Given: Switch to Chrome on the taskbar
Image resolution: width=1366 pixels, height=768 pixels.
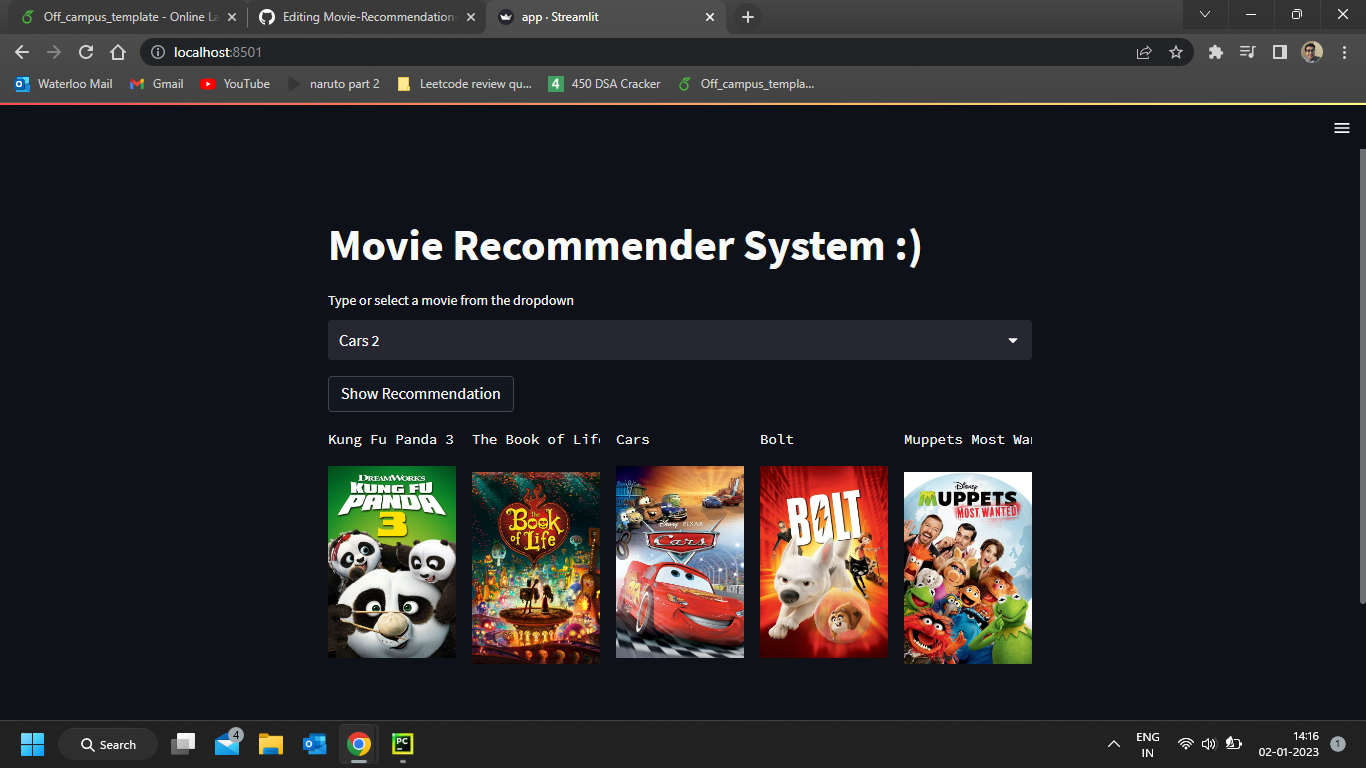Looking at the screenshot, I should click(x=359, y=744).
